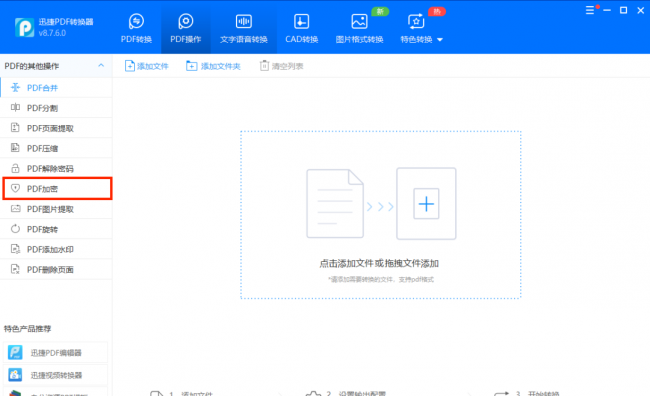This screenshot has width=650, height=396.
Task: Select the PDF操作 tab icon
Action: click(185, 21)
